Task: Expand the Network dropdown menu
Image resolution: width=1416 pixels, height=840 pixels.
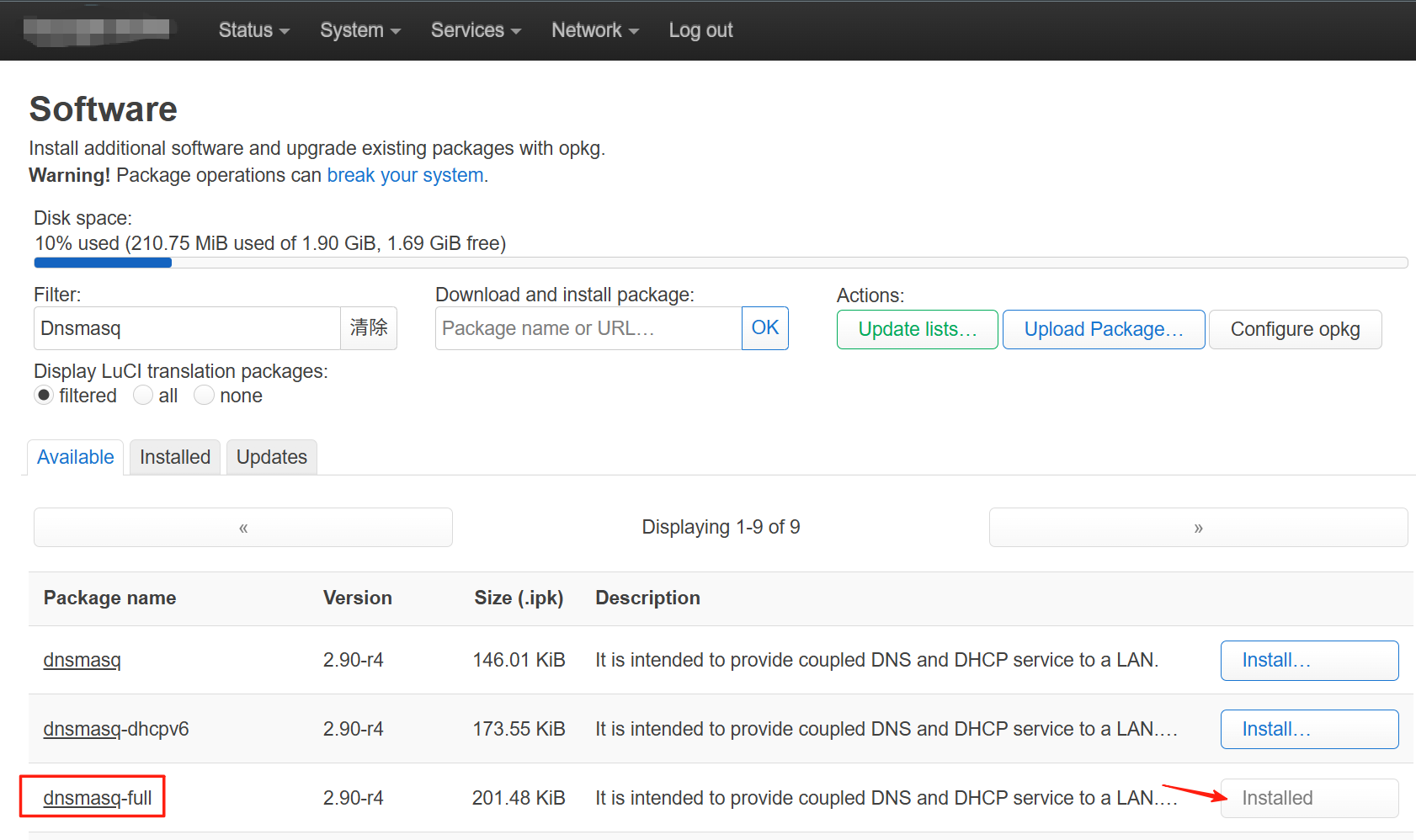Action: (x=594, y=30)
